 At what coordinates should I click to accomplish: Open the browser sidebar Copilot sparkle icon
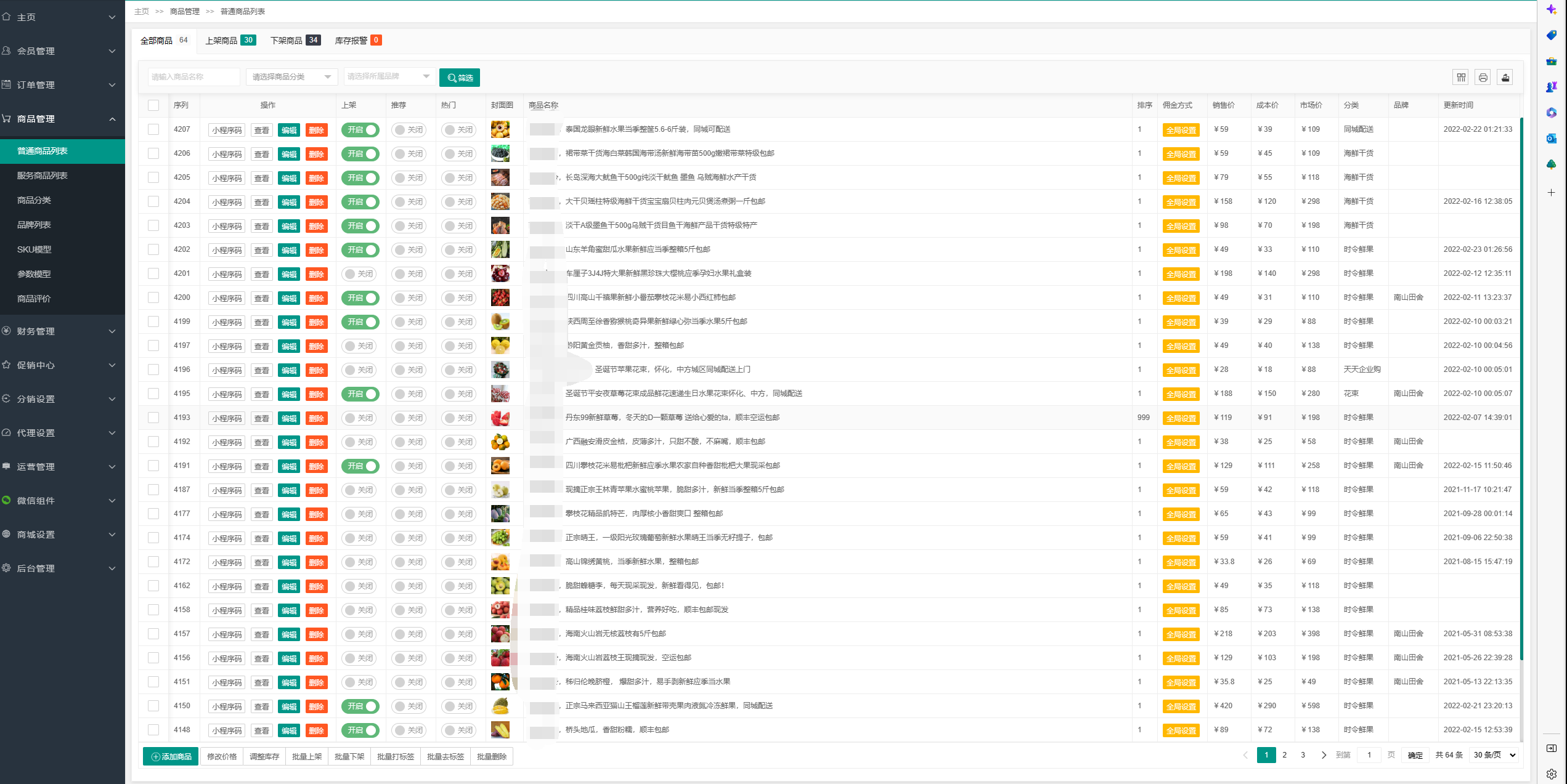(x=1552, y=9)
